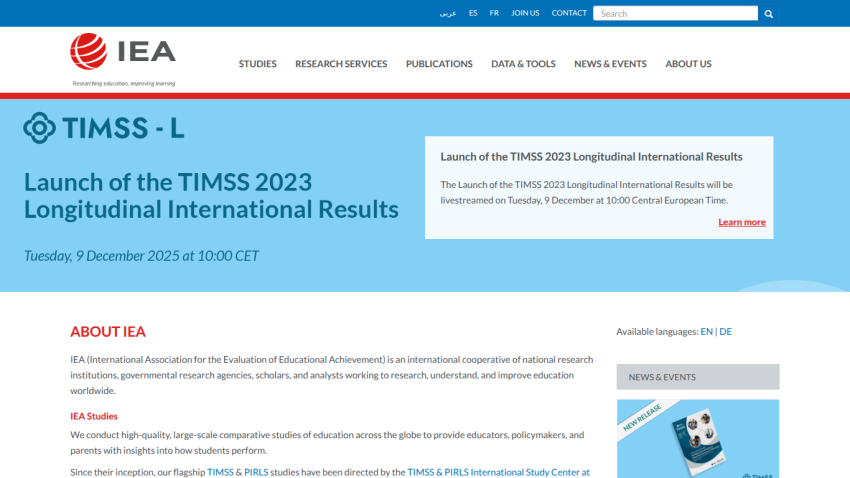Open the New Release news thumbnail
Image resolution: width=850 pixels, height=478 pixels.
(x=698, y=438)
